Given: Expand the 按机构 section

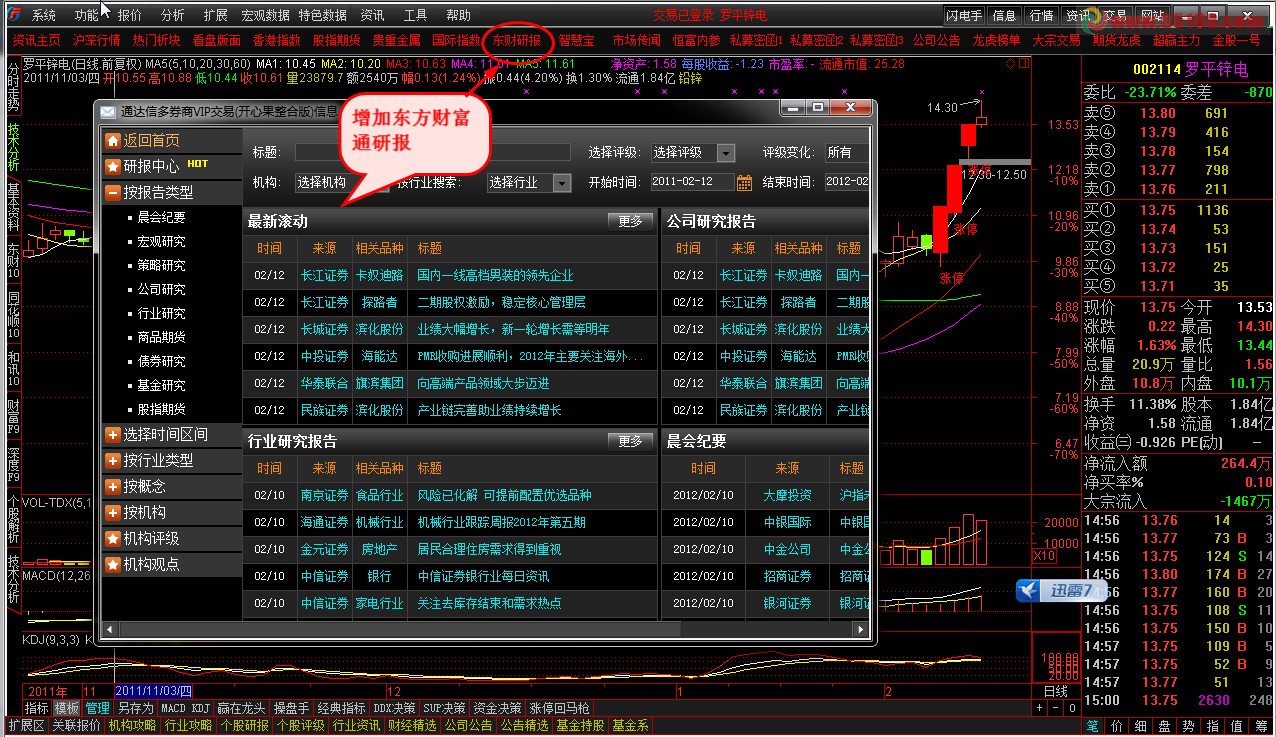Looking at the screenshot, I should tap(112, 512).
